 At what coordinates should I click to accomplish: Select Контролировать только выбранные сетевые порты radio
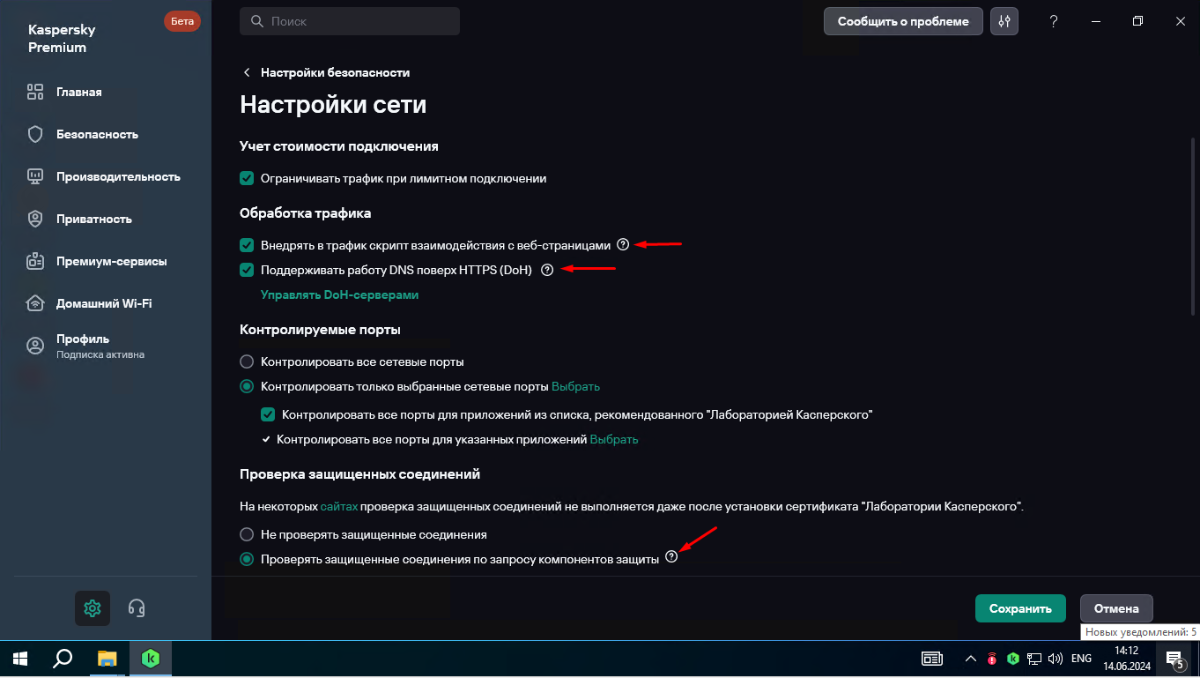[x=247, y=386]
